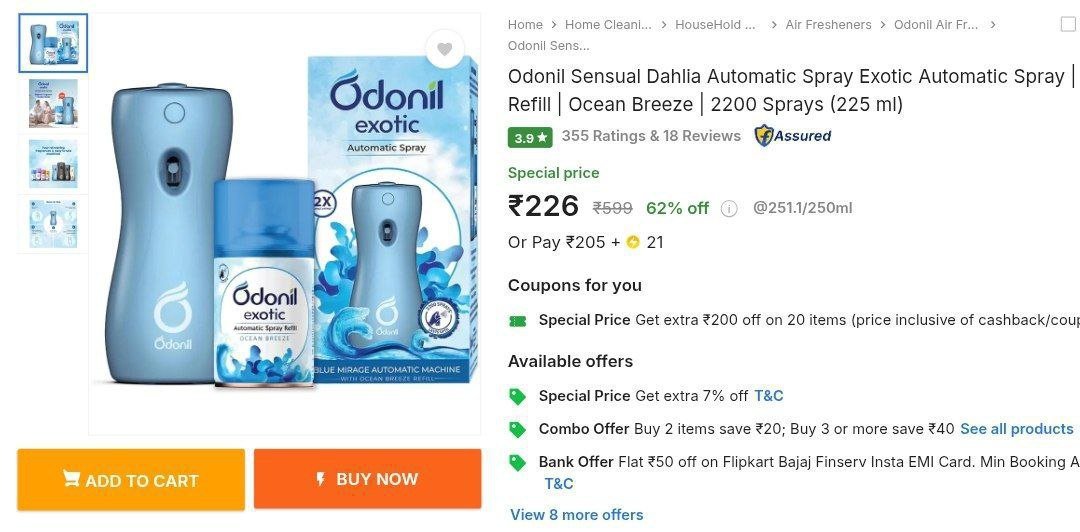
Task: Open the Home breadcrumb link
Action: pos(525,24)
